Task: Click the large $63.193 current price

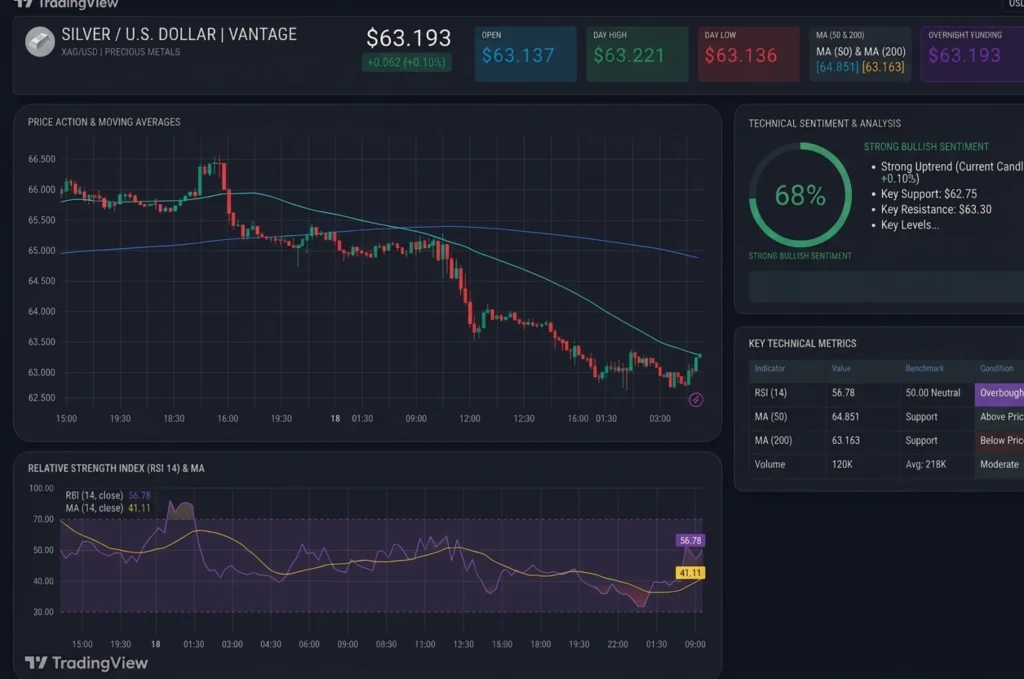Action: click(408, 38)
